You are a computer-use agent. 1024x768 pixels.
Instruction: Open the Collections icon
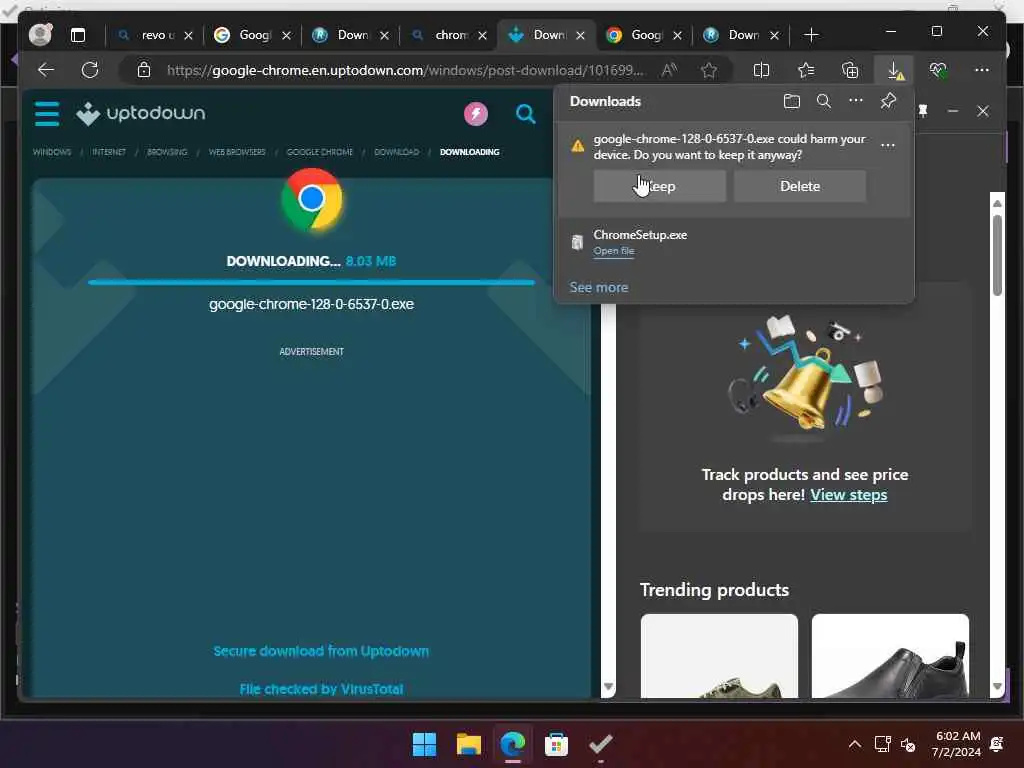[x=850, y=70]
